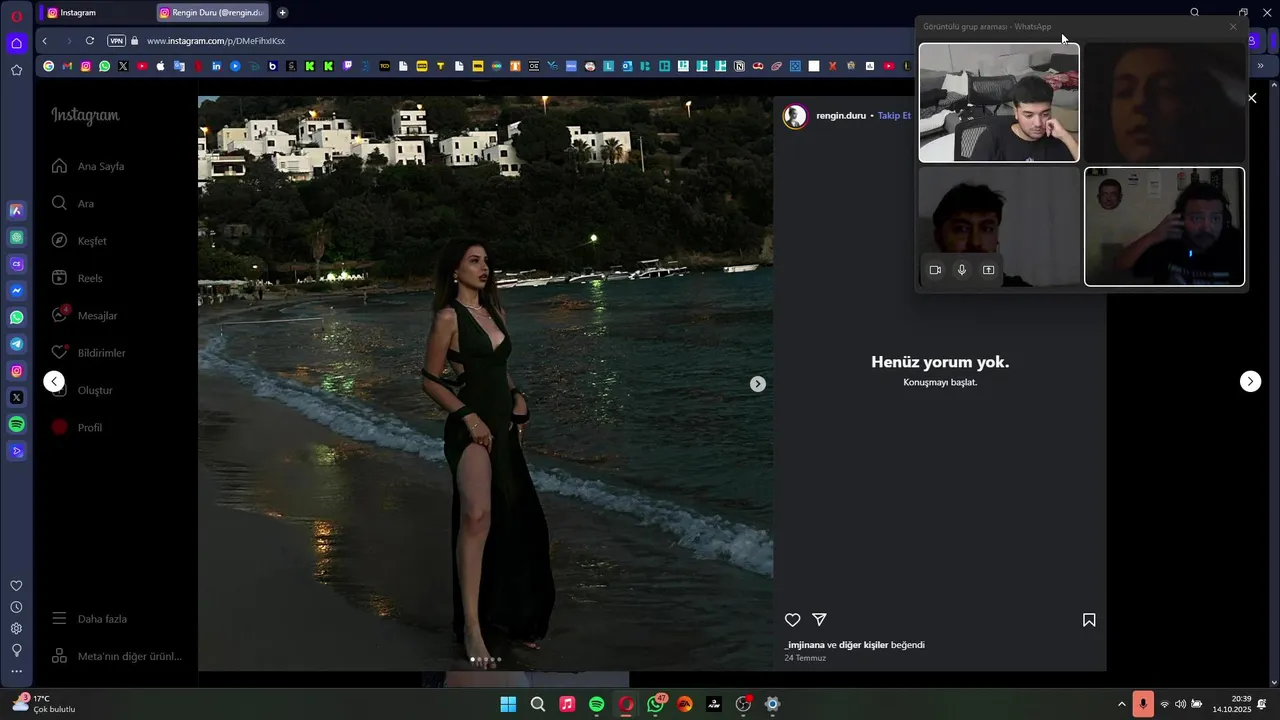This screenshot has width=1280, height=720.
Task: Go to Keşfet explore page
Action: click(79, 241)
